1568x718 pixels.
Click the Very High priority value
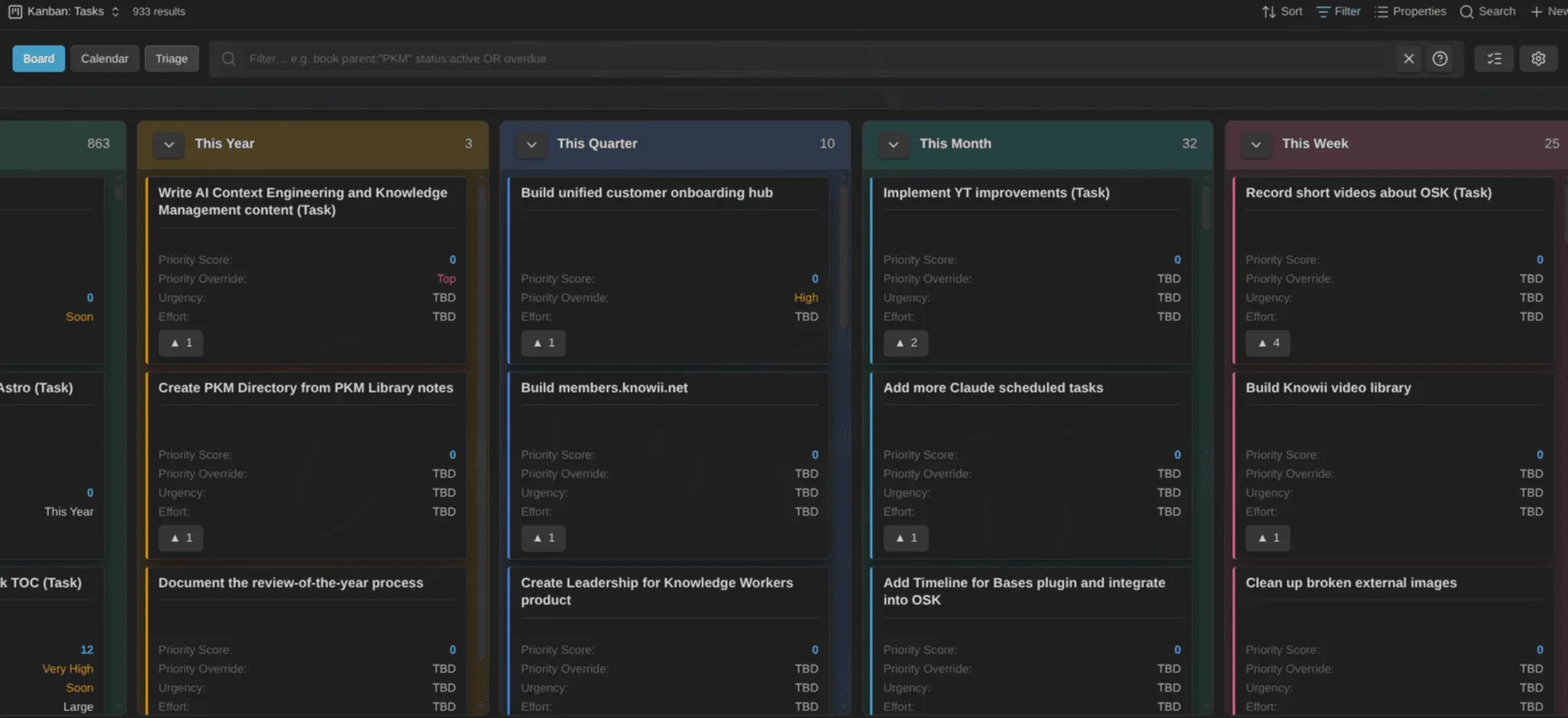(x=67, y=669)
